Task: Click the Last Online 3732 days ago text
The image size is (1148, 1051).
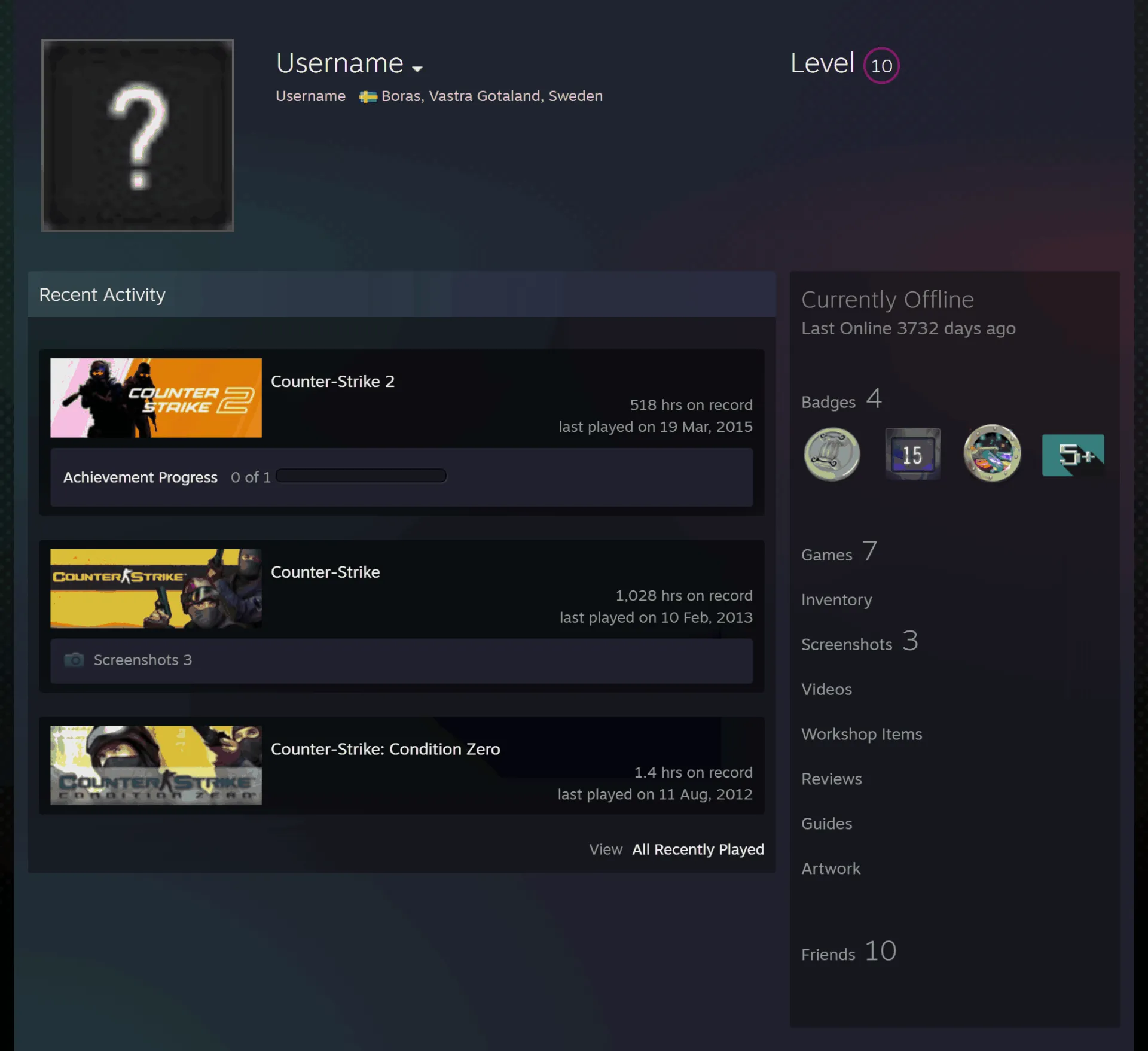Action: pos(908,328)
